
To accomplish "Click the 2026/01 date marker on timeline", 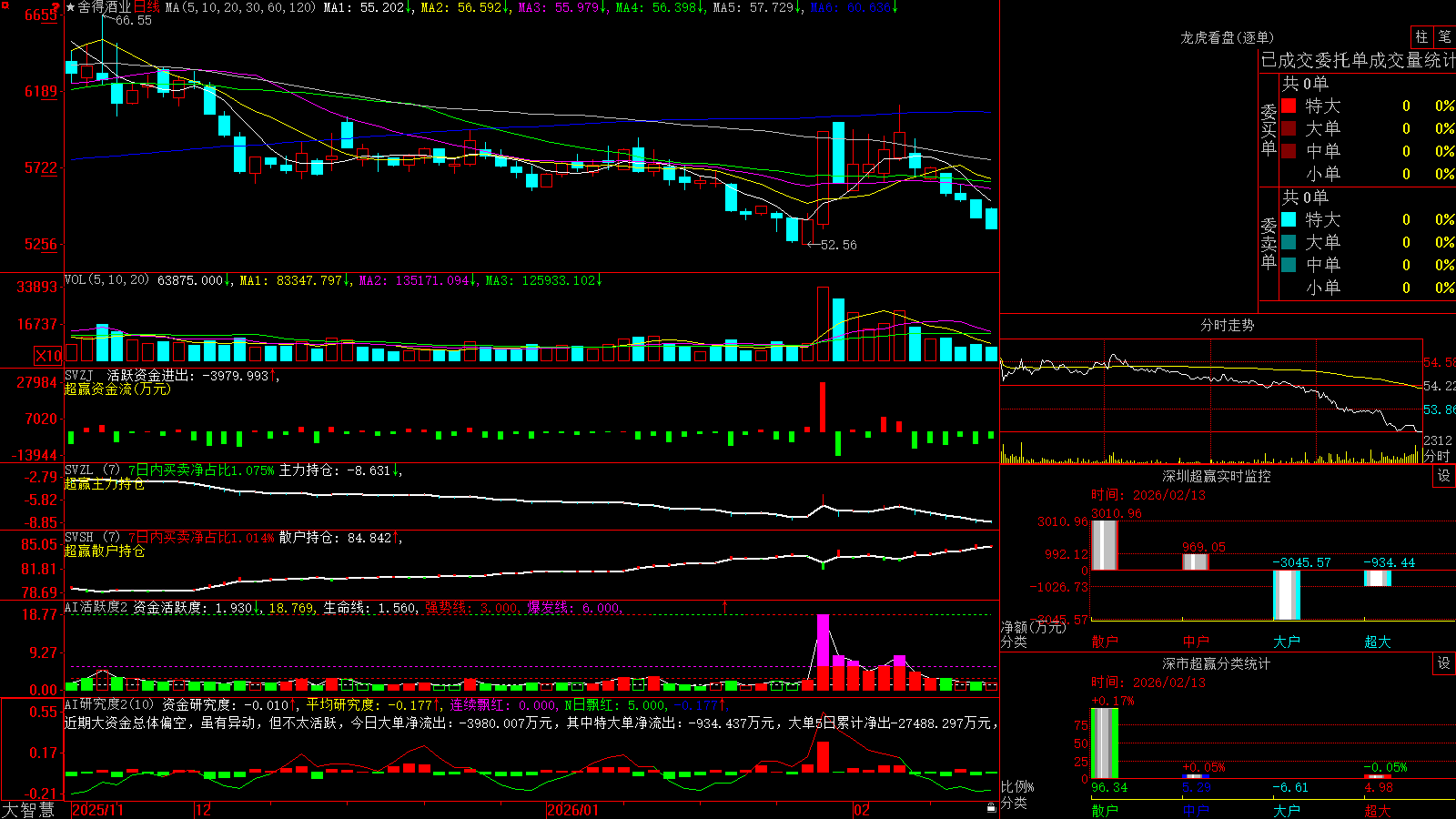I will (x=573, y=810).
